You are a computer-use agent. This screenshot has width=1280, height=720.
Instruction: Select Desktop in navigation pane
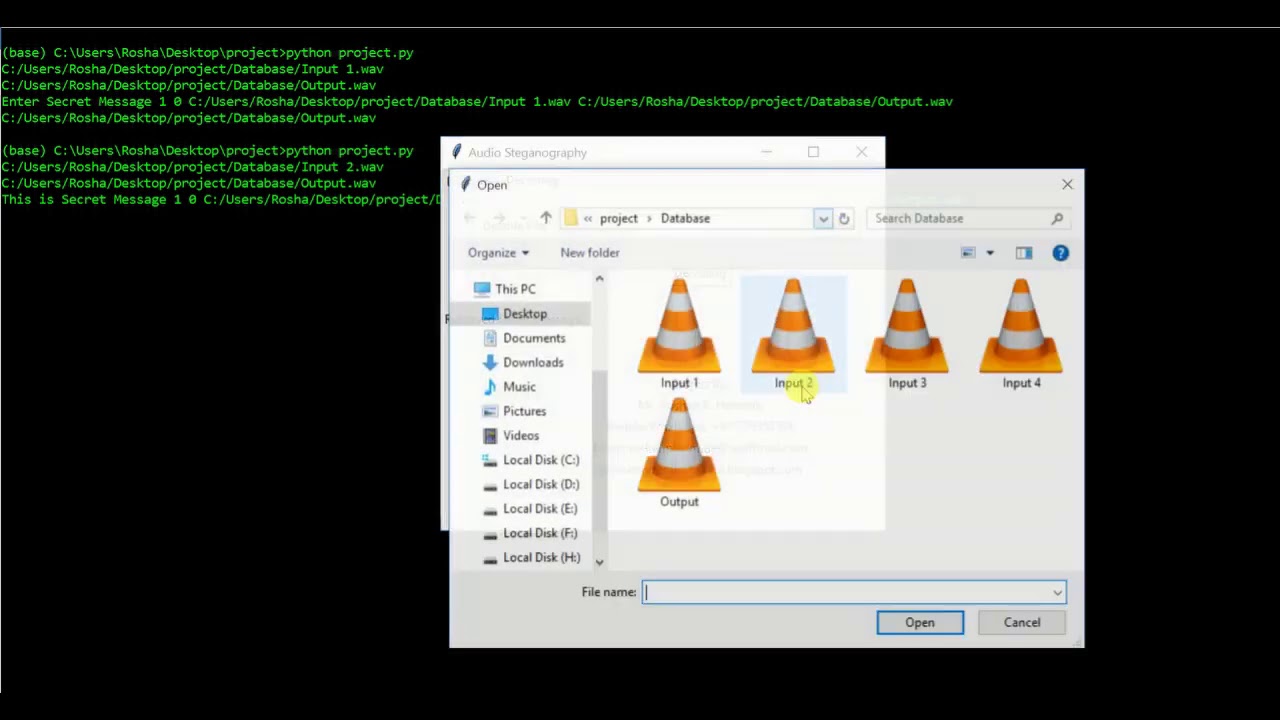[515, 314]
